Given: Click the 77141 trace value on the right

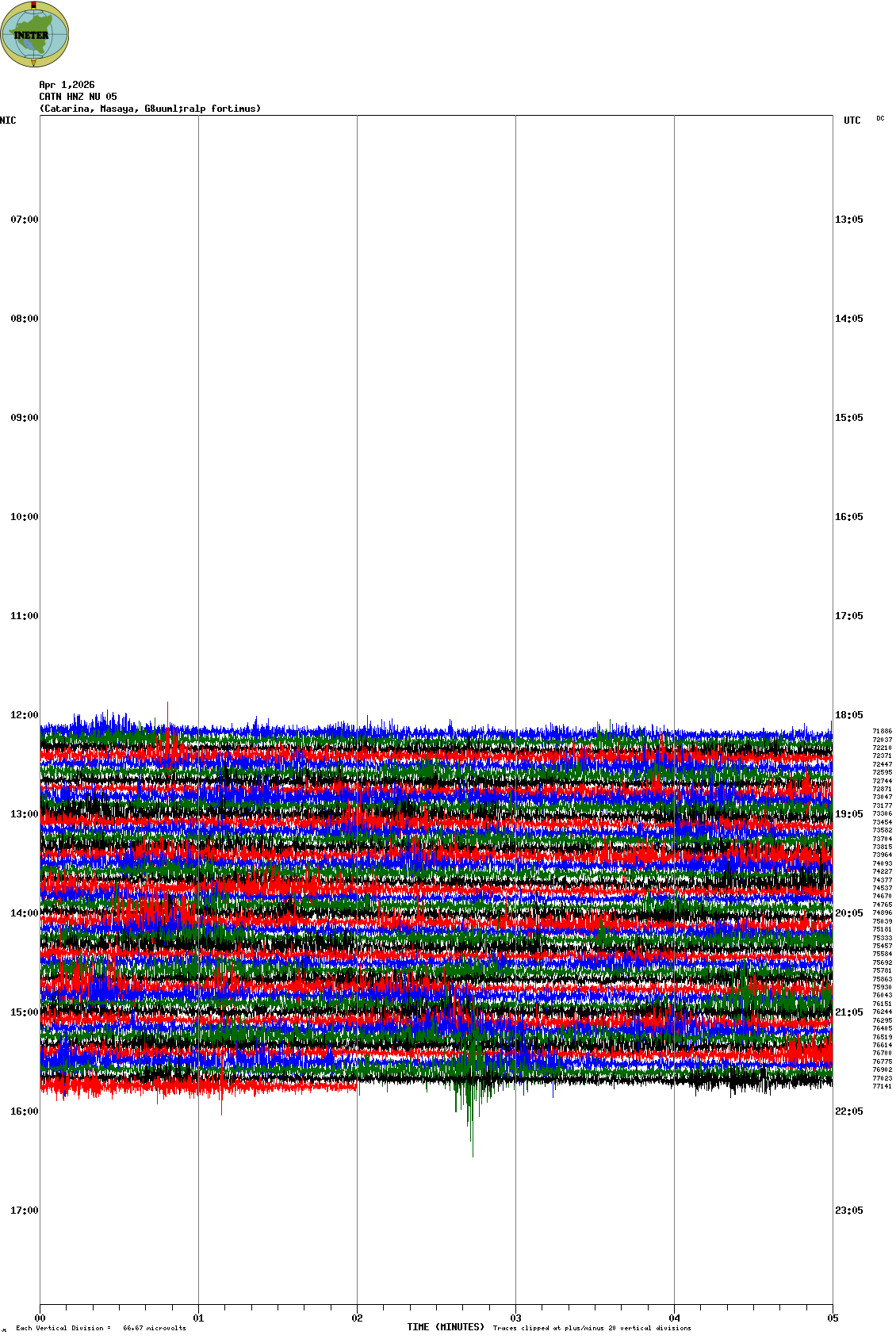Looking at the screenshot, I should pos(882,1086).
